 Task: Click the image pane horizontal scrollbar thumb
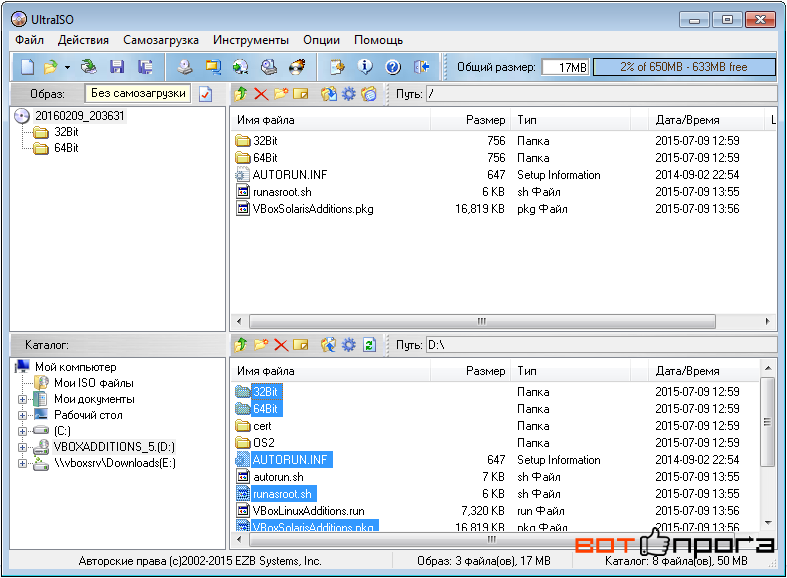[x=482, y=321]
